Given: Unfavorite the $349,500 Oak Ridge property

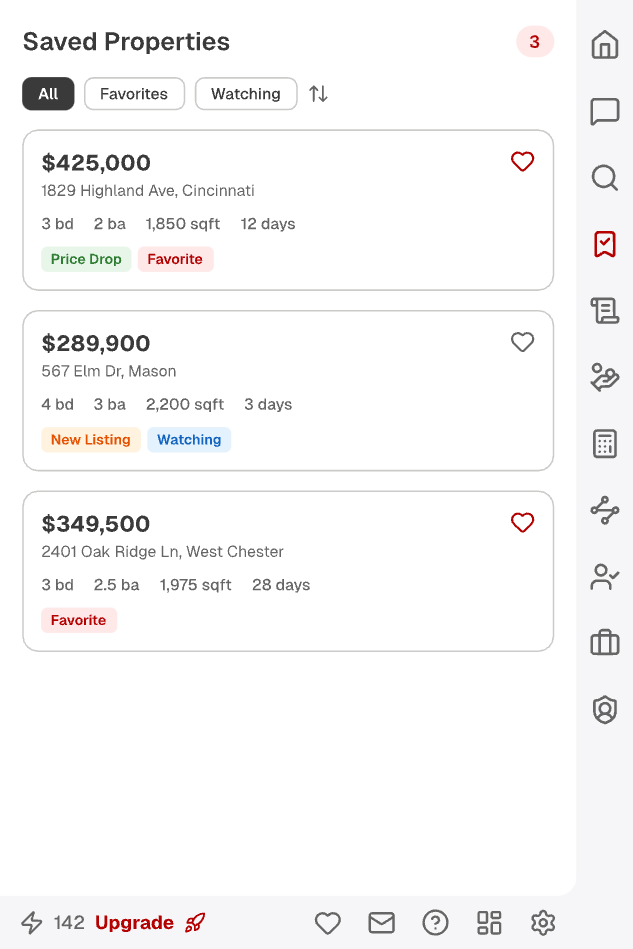Looking at the screenshot, I should coord(522,523).
